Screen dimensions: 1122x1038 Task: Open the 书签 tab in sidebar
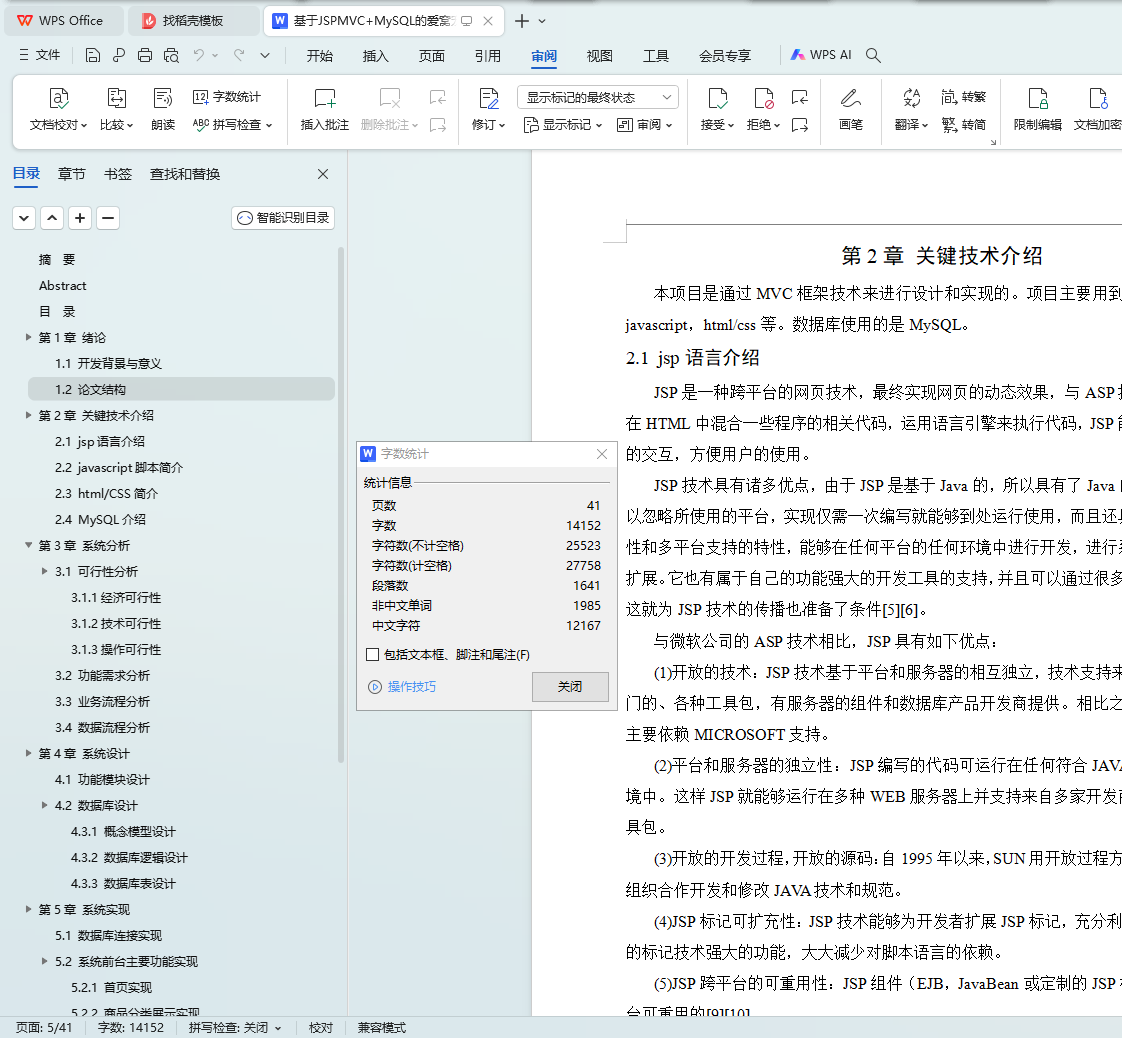click(118, 174)
